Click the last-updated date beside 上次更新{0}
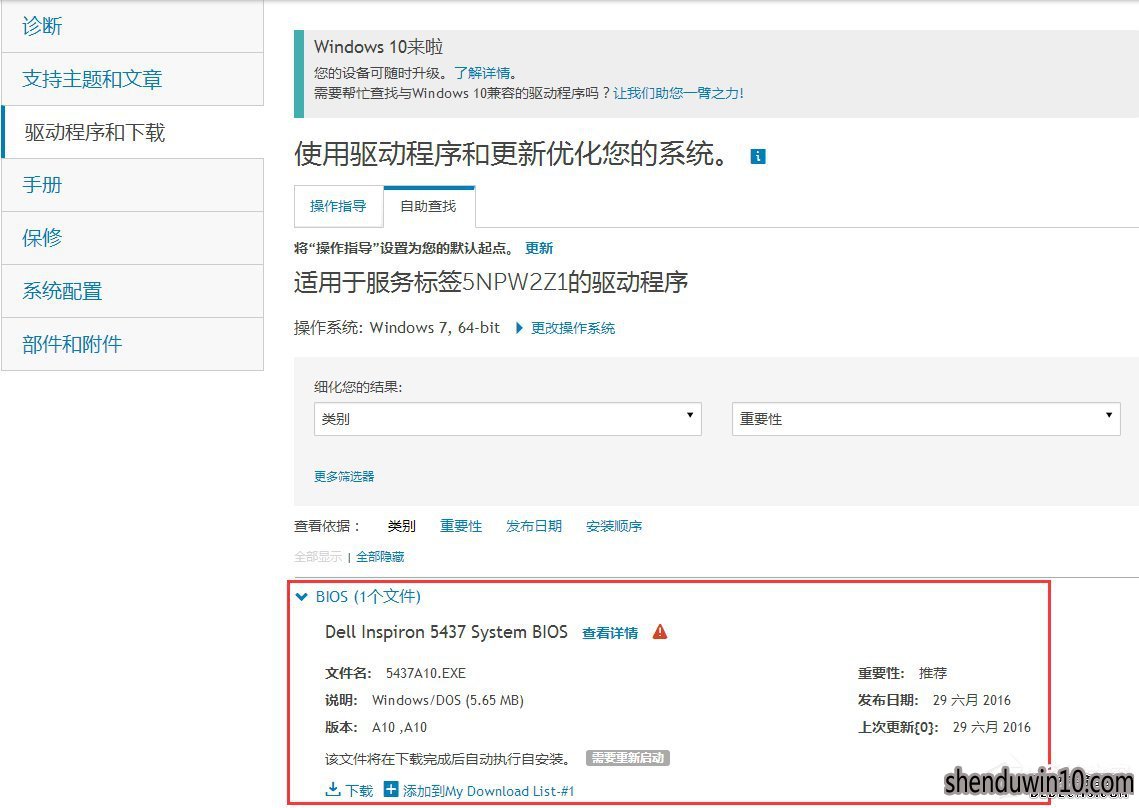Image resolution: width=1139 pixels, height=808 pixels. coord(992,727)
